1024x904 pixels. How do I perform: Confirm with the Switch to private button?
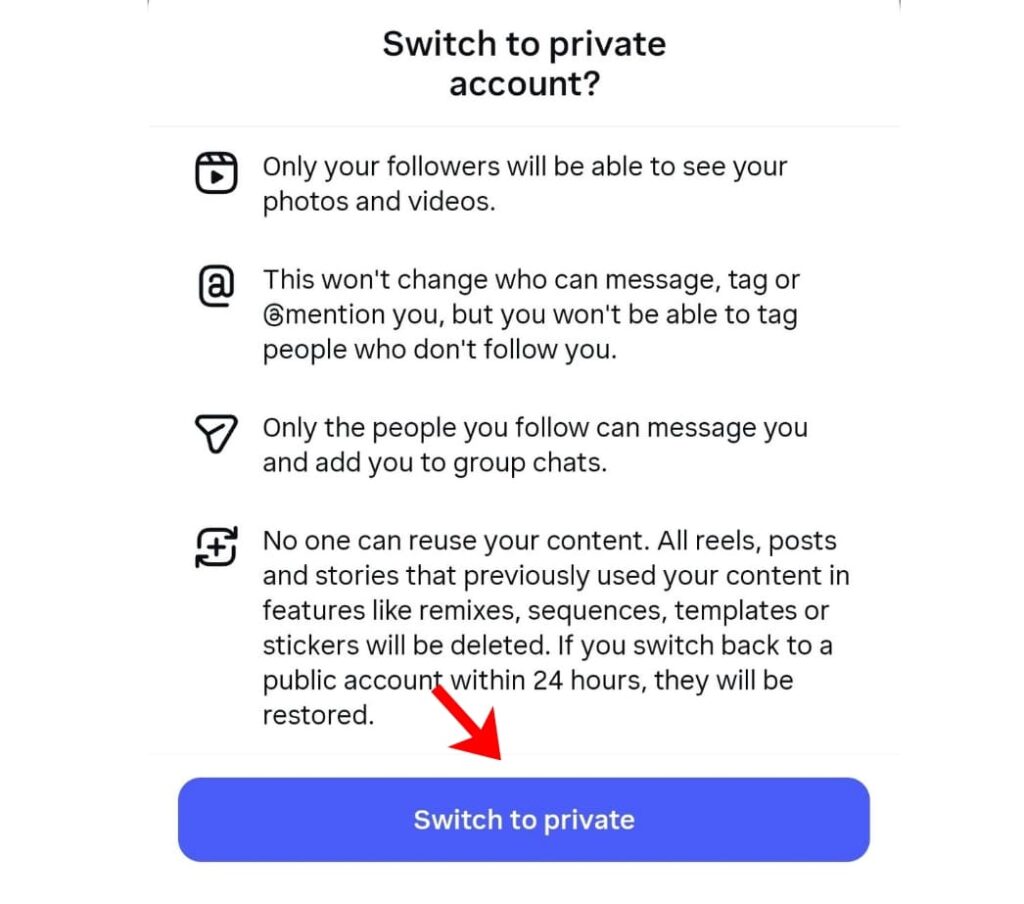[524, 819]
